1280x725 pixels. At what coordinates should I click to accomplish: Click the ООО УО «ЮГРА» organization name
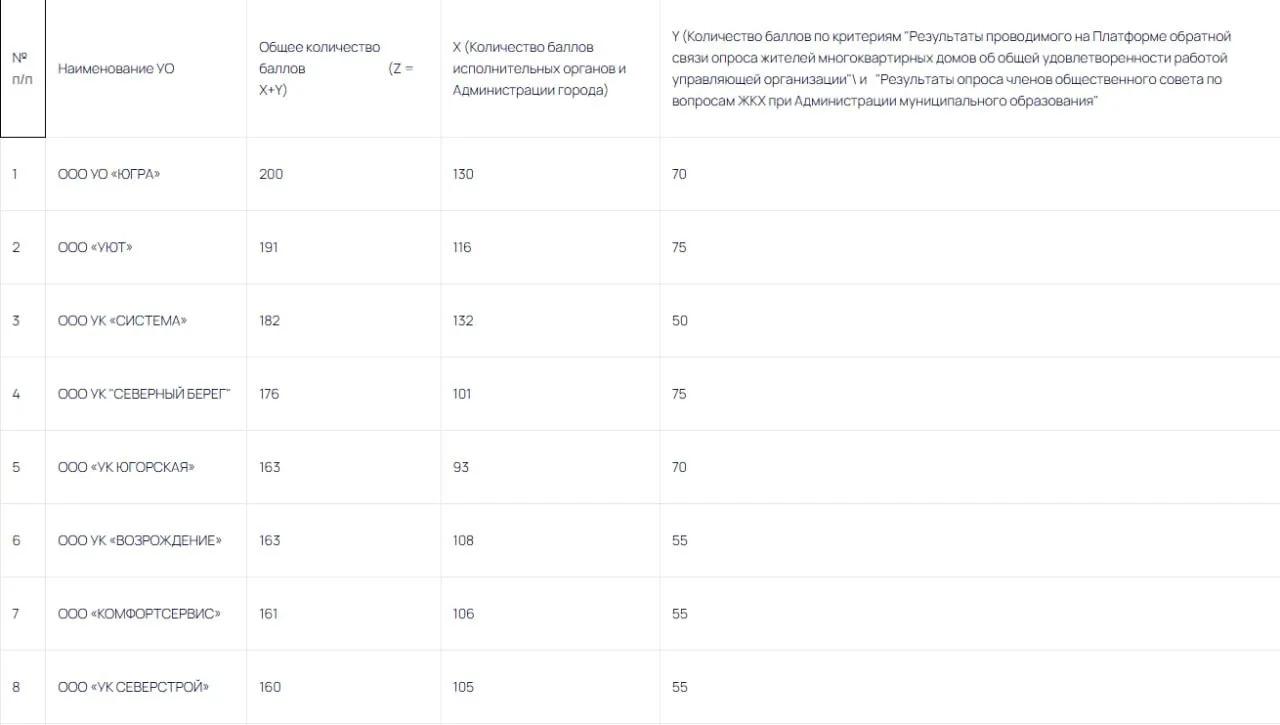tap(109, 174)
